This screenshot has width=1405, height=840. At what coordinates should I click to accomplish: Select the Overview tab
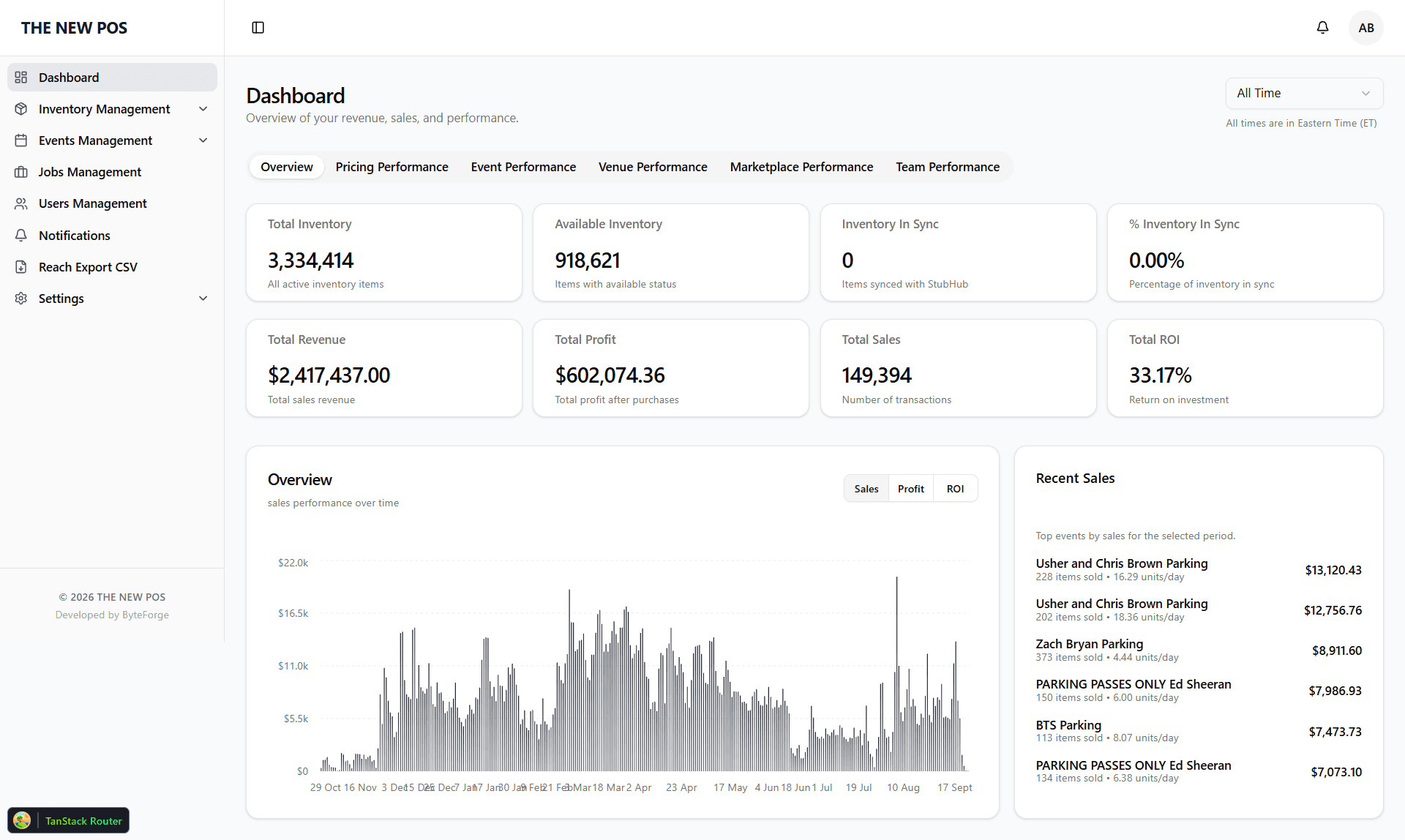(287, 167)
